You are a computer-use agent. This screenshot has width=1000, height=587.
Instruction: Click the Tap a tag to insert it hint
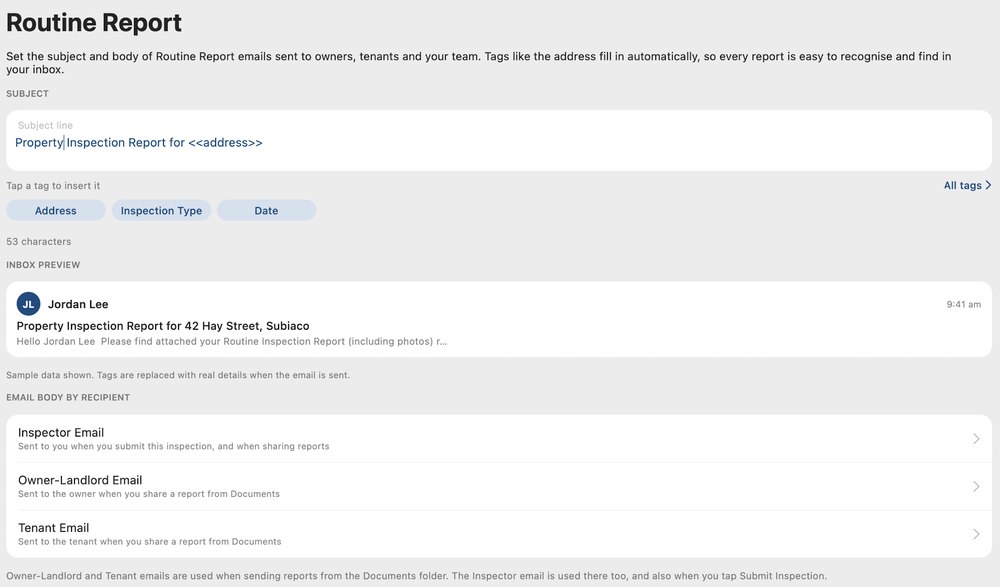pos(53,186)
